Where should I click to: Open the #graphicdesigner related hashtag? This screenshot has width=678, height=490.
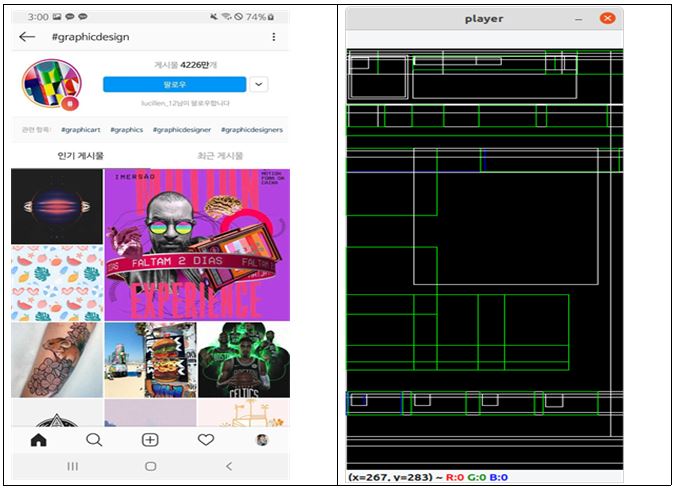pyautogui.click(x=182, y=129)
